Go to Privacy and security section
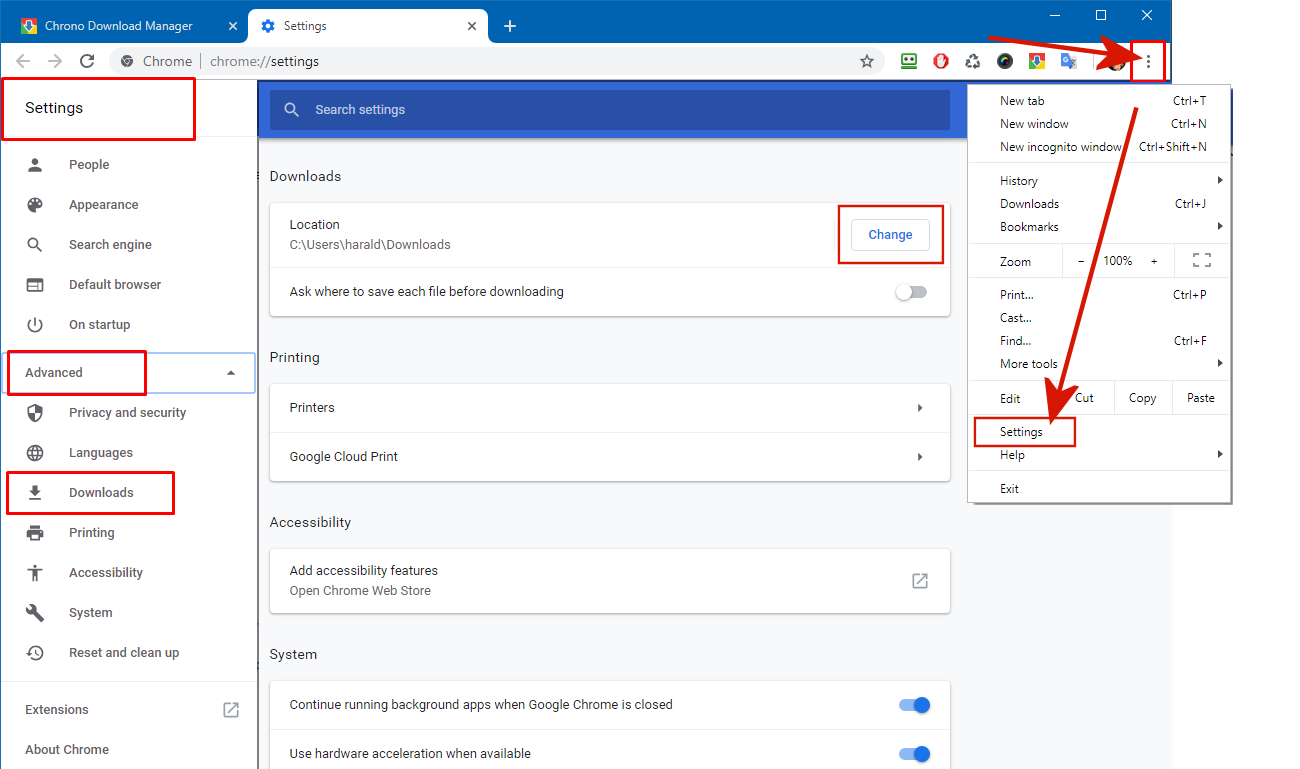Viewport: 1300px width, 769px height. (128, 413)
